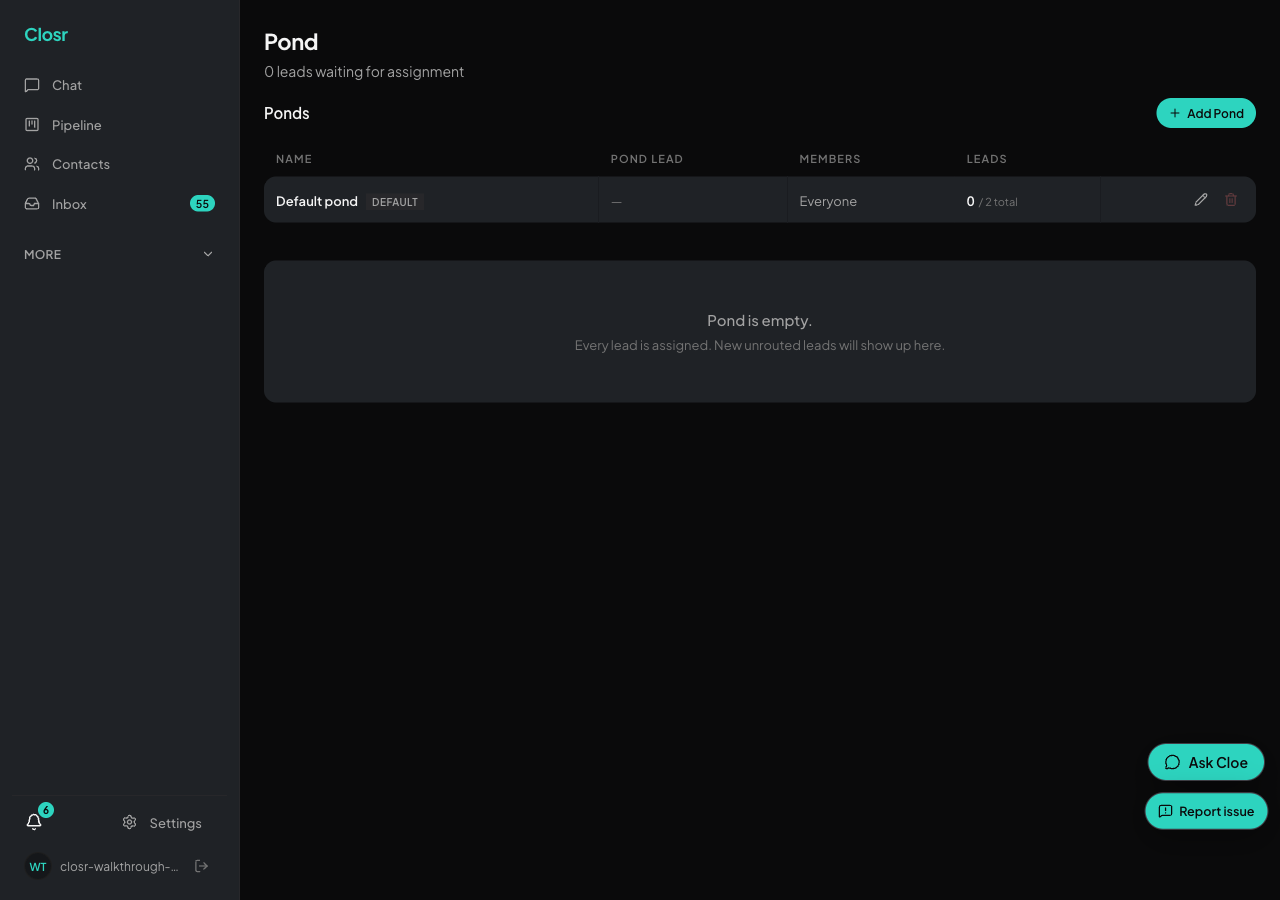The width and height of the screenshot is (1280, 900).
Task: Click the pencil edit icon for Default pond
Action: (1201, 200)
